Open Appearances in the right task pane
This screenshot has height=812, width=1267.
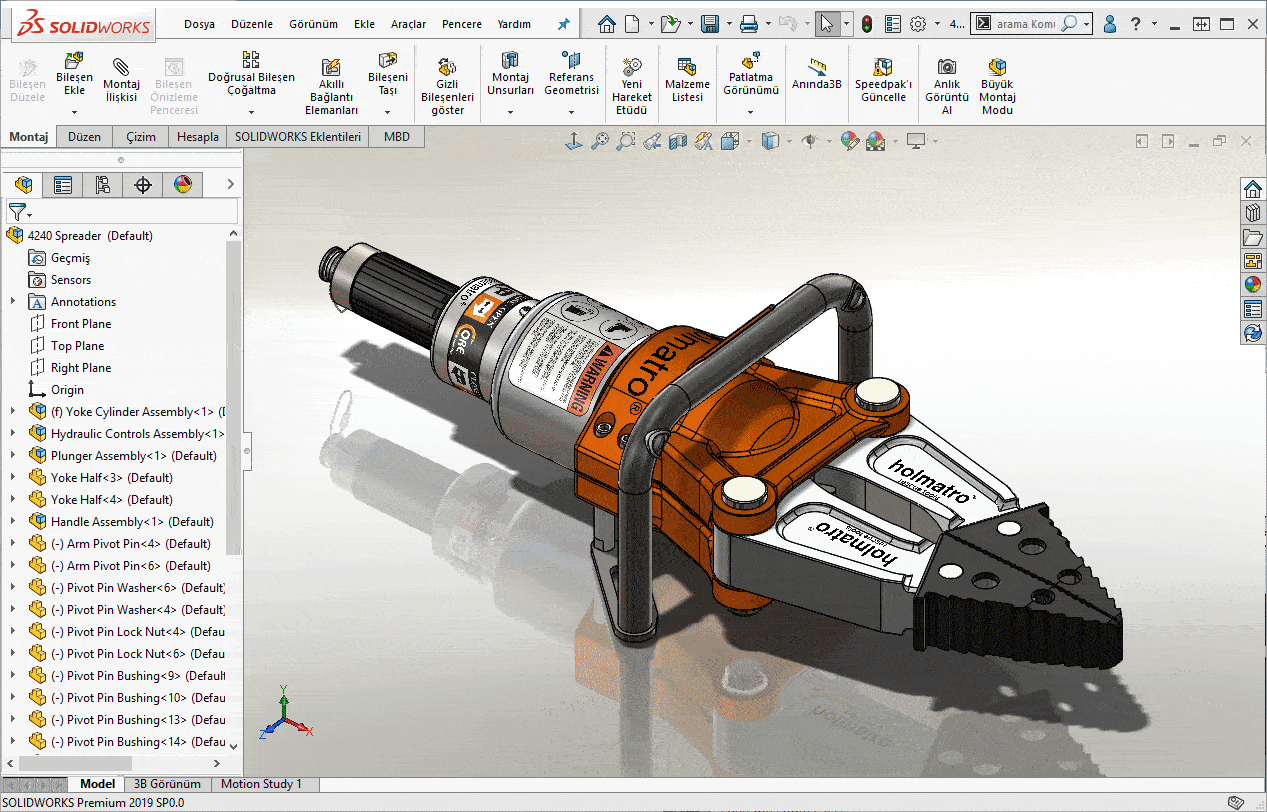(x=1252, y=284)
